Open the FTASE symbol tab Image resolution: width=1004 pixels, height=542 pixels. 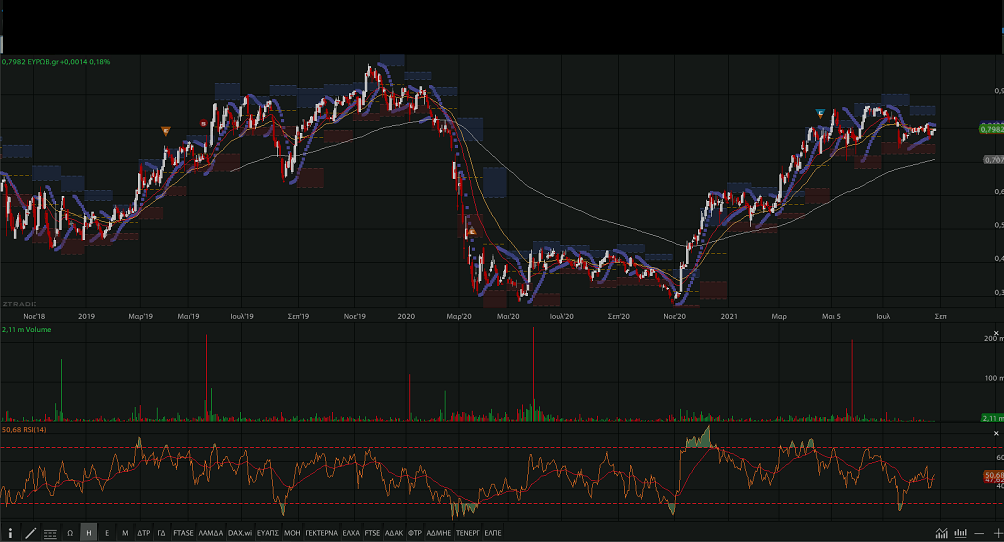pyautogui.click(x=183, y=533)
